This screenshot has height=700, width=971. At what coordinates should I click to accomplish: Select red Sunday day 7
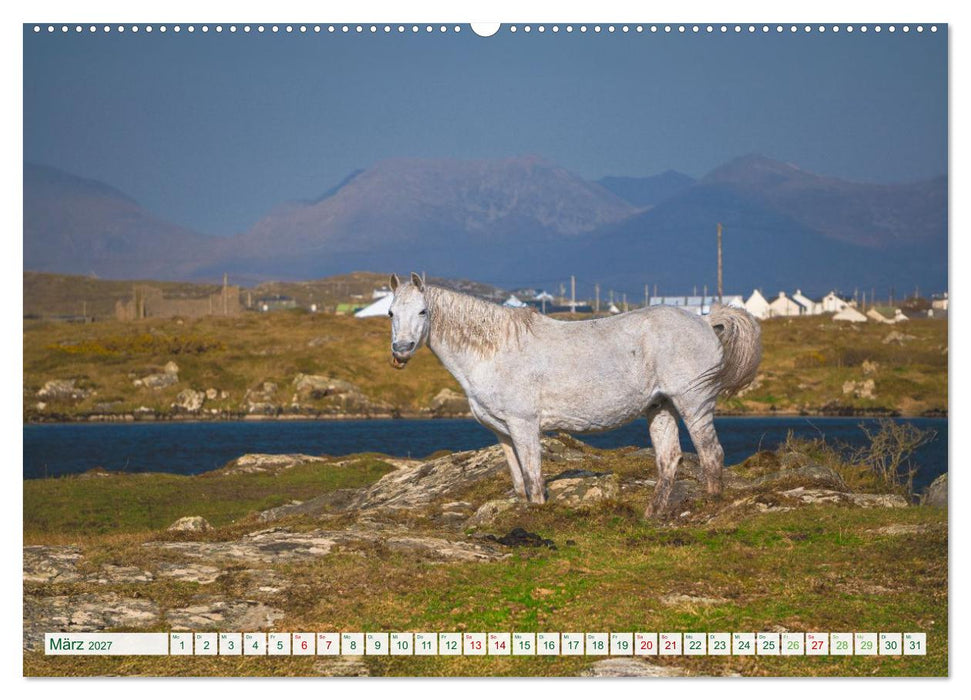328,644
